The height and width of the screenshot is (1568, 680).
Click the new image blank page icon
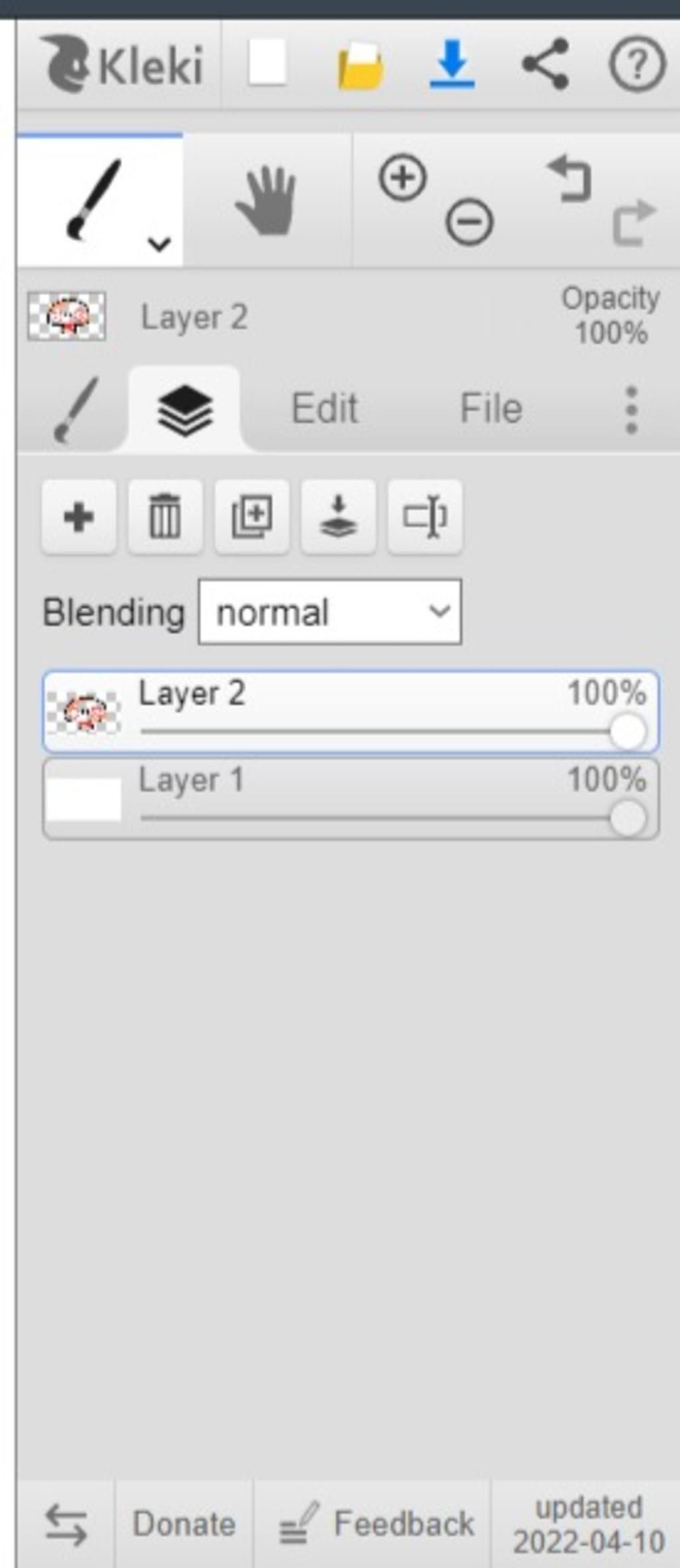coord(267,63)
